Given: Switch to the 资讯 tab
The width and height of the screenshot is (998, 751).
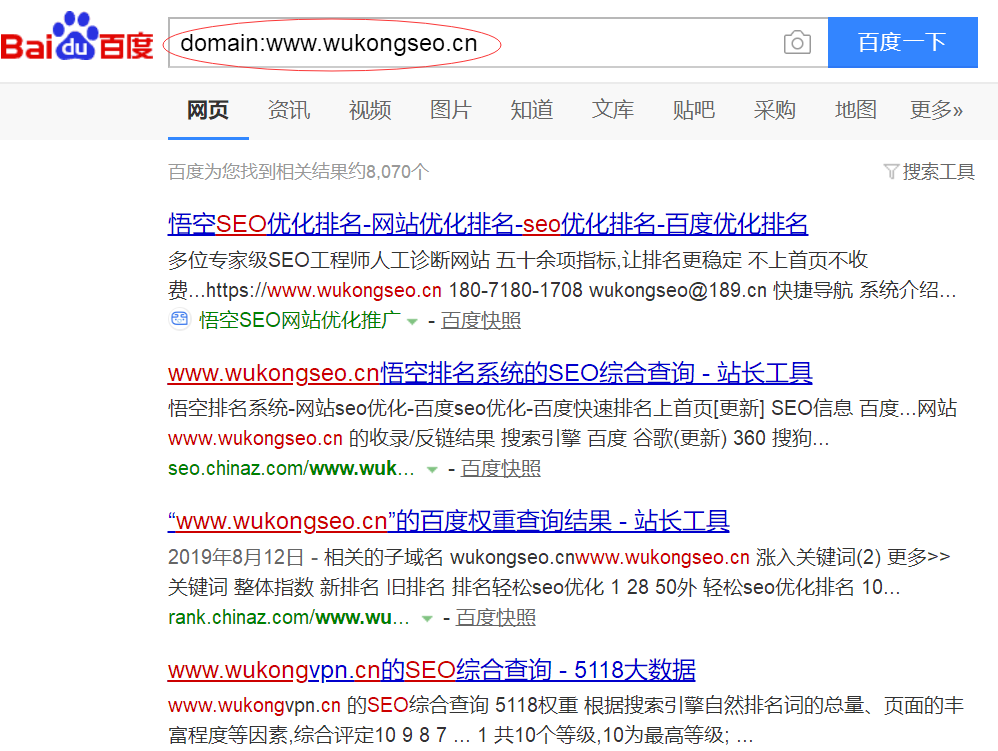Looking at the screenshot, I should click(x=289, y=110).
